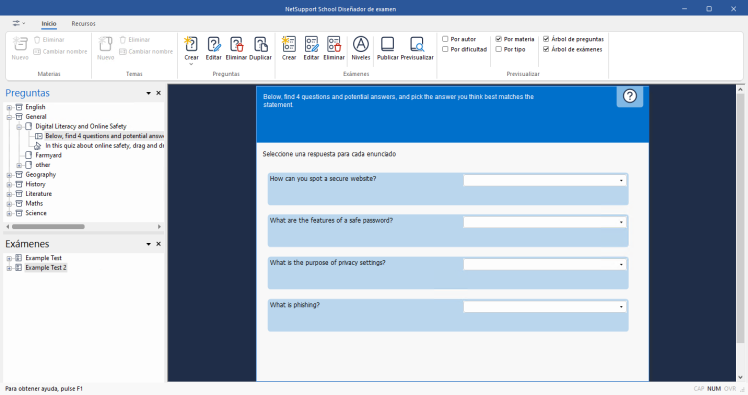Switch to the Inicio ribbon tab
Screen dimensions: 748x395
[x=49, y=23]
